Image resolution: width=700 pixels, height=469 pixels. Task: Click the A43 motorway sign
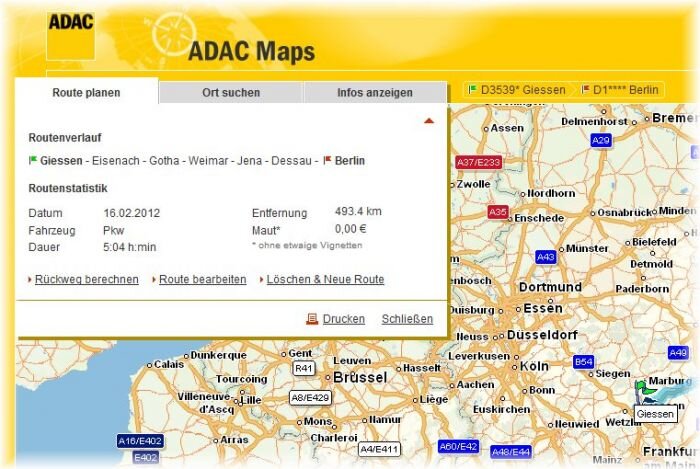click(x=546, y=257)
